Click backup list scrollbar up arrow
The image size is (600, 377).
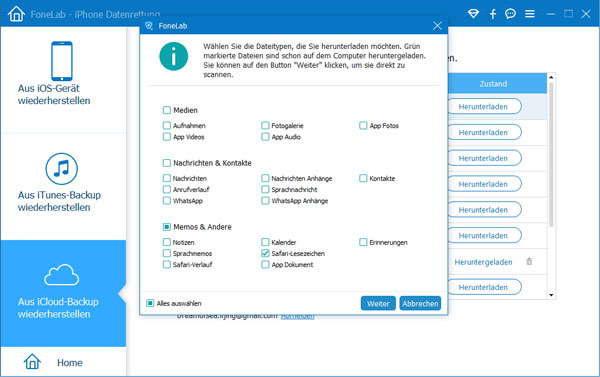(x=551, y=77)
